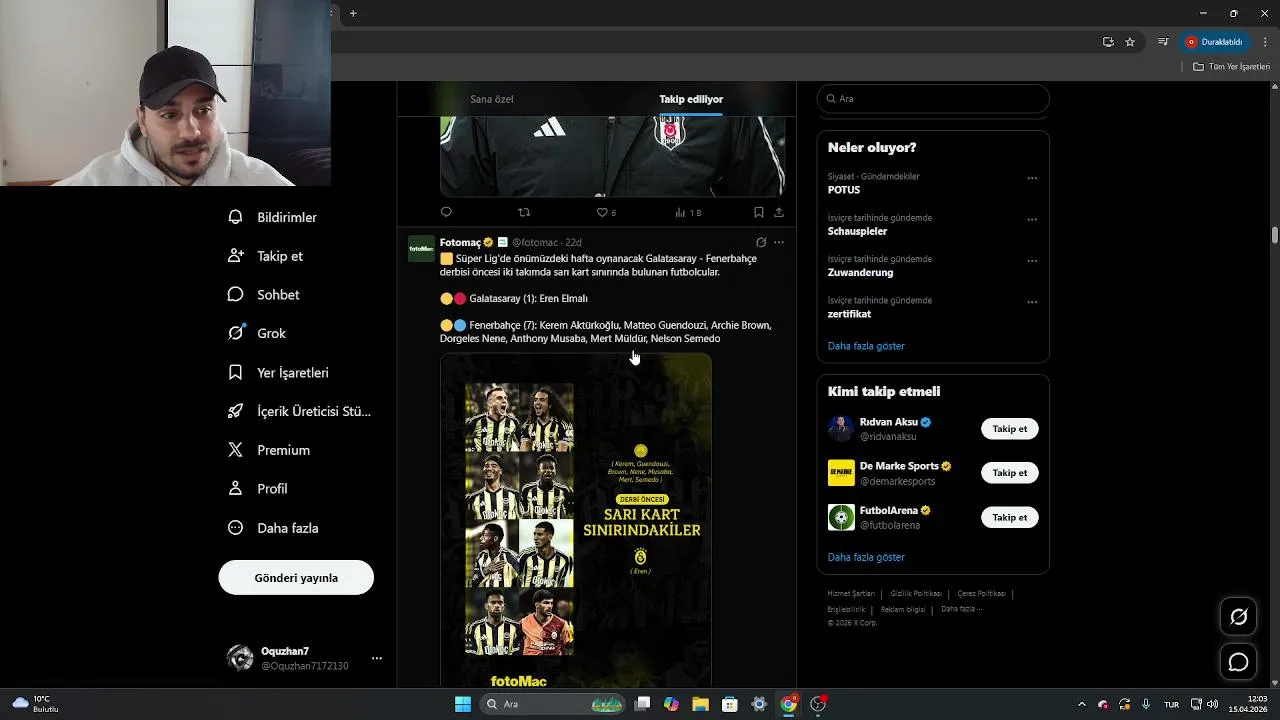
Task: Bookmark this page with star icon
Action: (1130, 42)
